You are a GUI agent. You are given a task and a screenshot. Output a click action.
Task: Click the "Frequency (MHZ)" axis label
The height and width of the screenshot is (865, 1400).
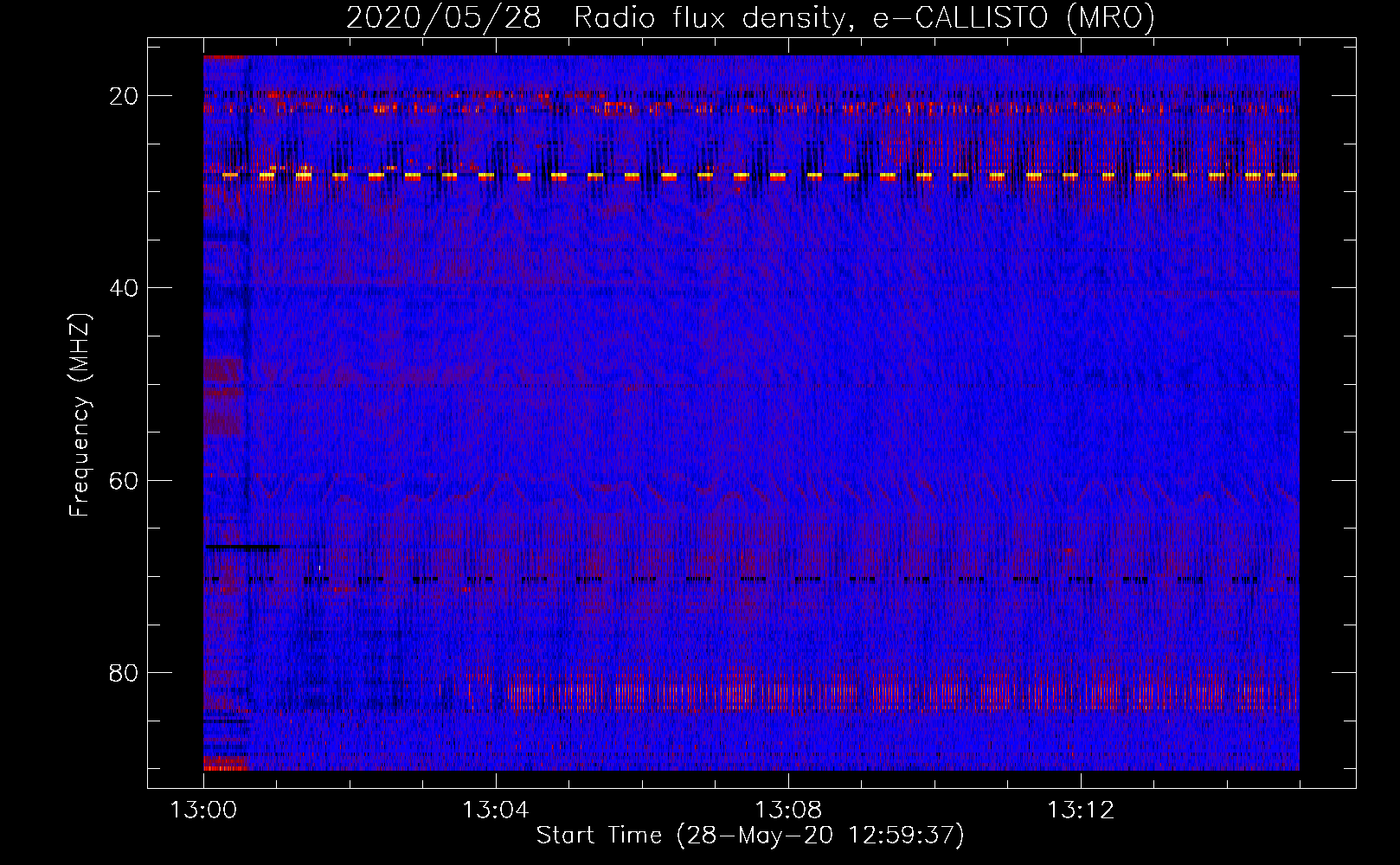[80, 415]
